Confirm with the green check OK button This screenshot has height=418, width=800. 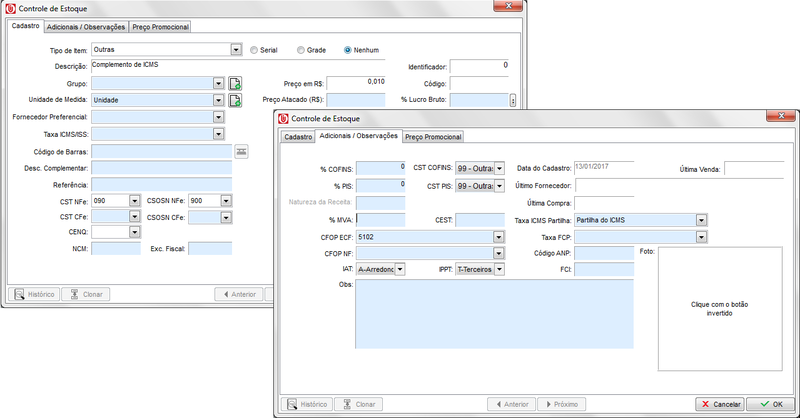pyautogui.click(x=772, y=404)
